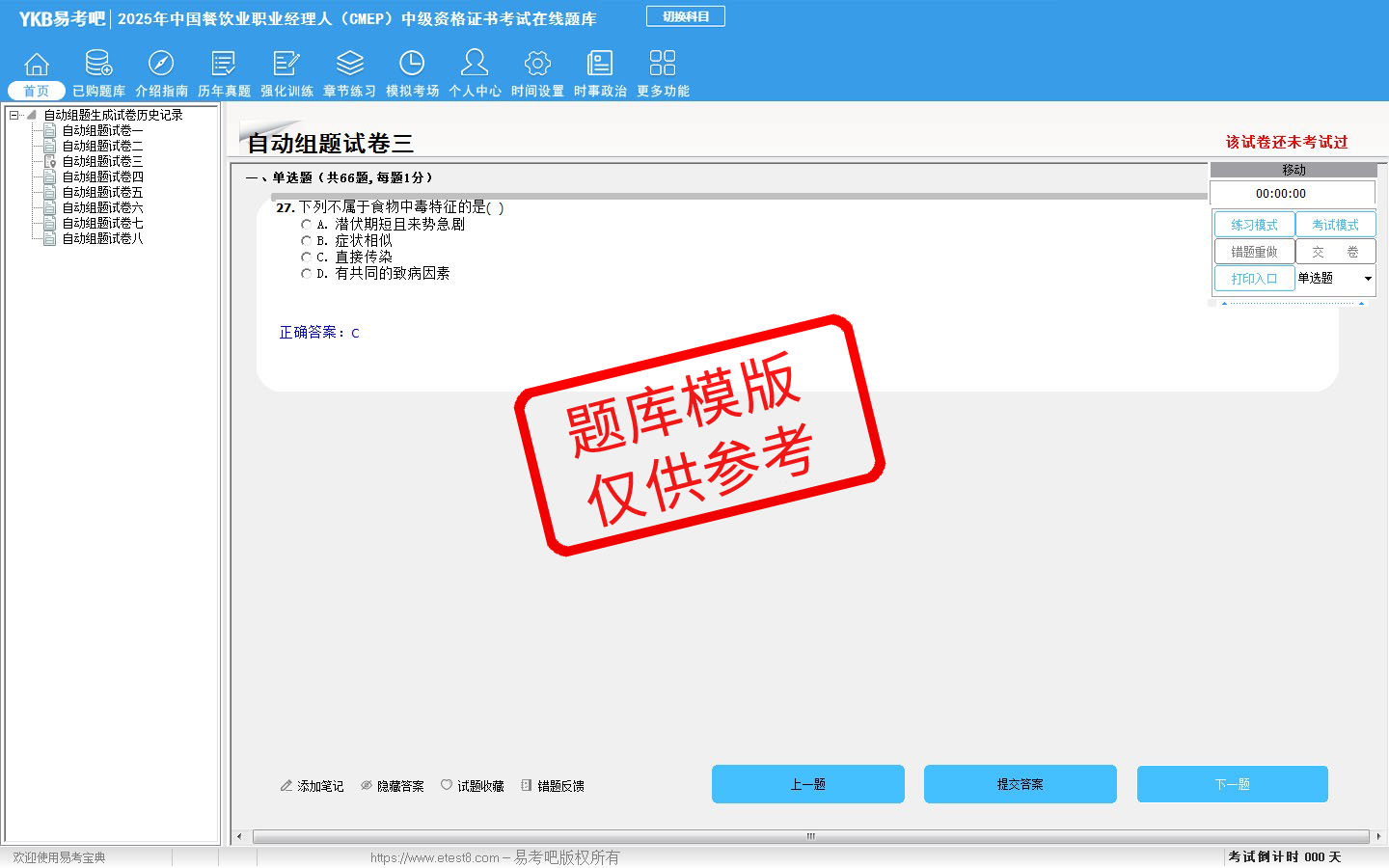Image resolution: width=1389 pixels, height=868 pixels.
Task: Click question 27 text 下列不属于食物中毒特征的是
Action: (390, 207)
